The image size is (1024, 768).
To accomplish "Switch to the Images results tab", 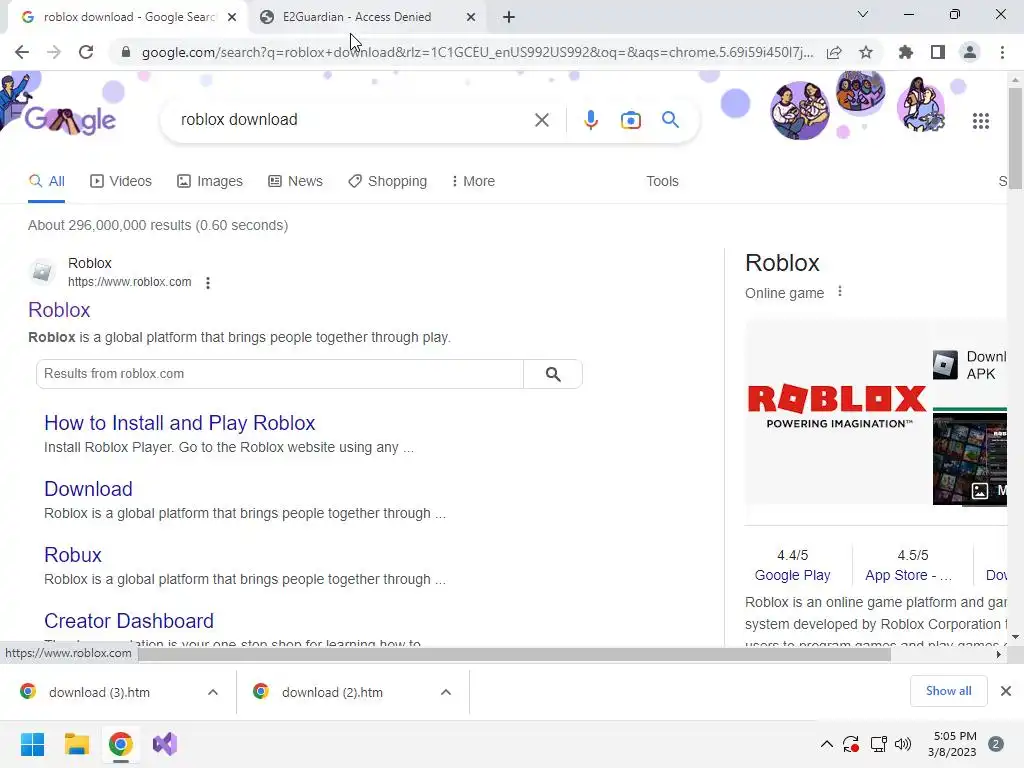I will [x=210, y=182].
